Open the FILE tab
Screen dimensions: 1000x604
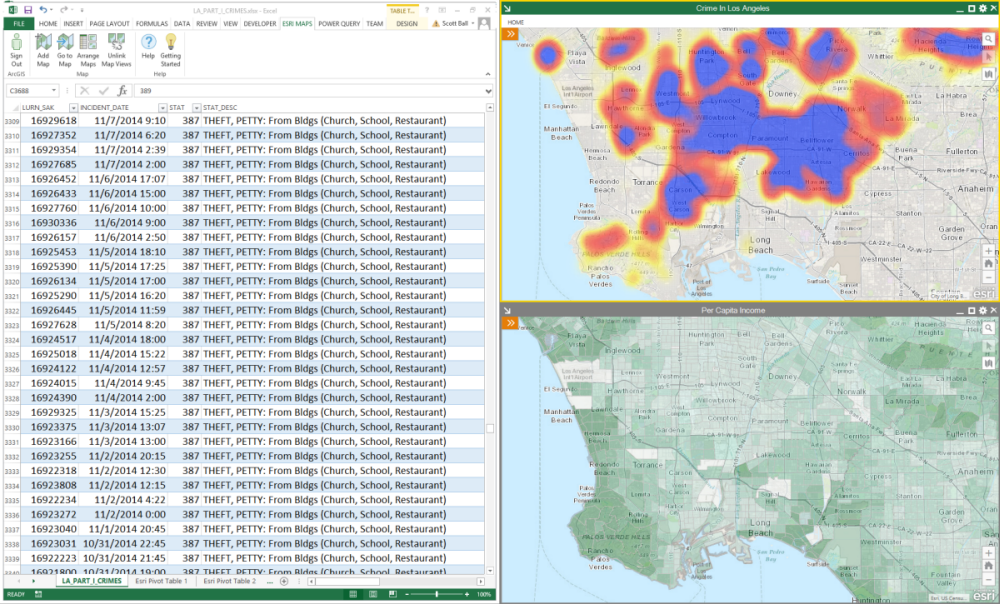pos(18,24)
